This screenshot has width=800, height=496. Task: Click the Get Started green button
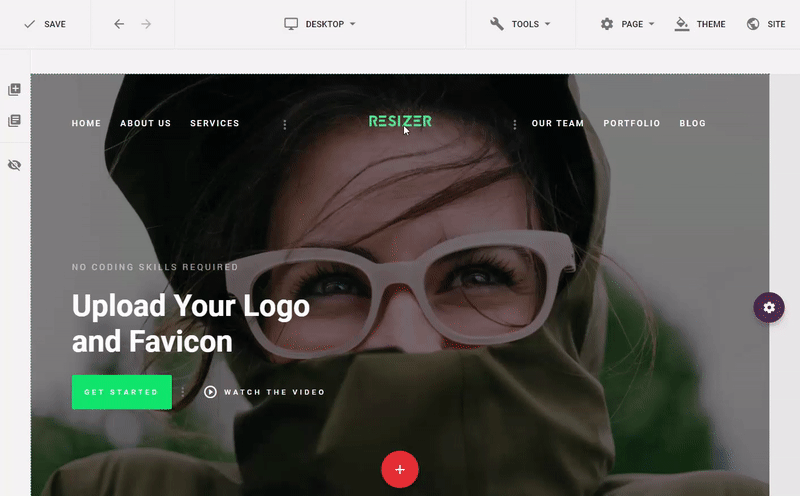tap(122, 392)
